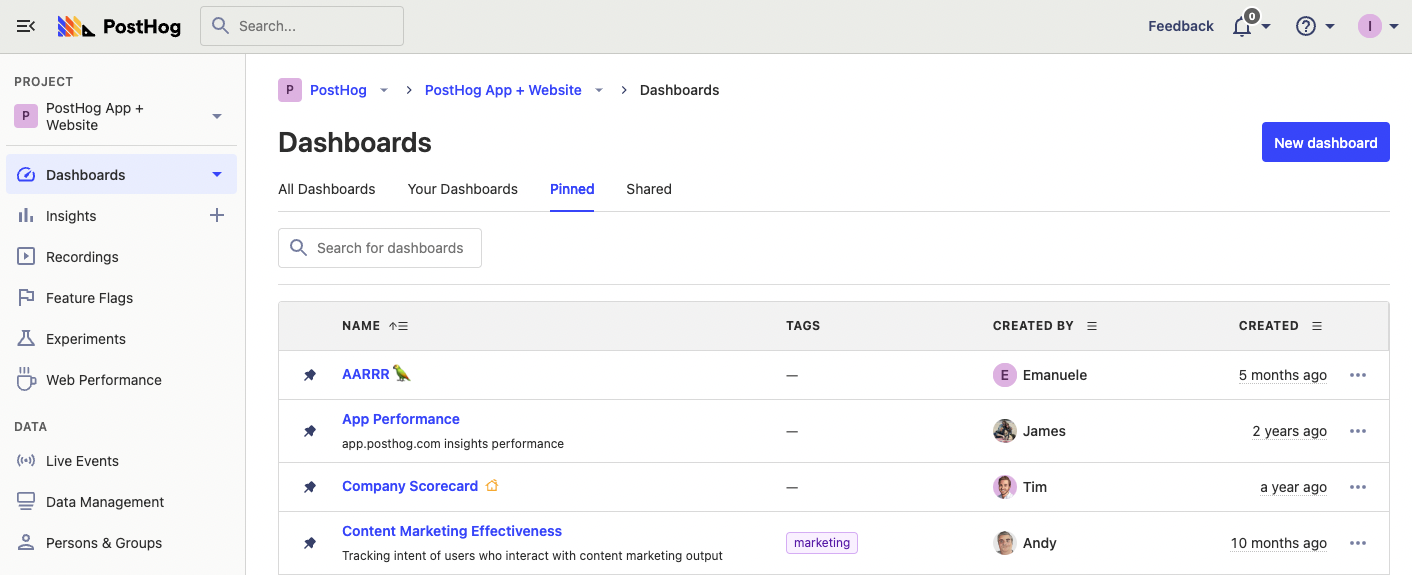The image size is (1412, 575).
Task: Collapse the sidebar with the hamburger icon
Action: tap(26, 26)
